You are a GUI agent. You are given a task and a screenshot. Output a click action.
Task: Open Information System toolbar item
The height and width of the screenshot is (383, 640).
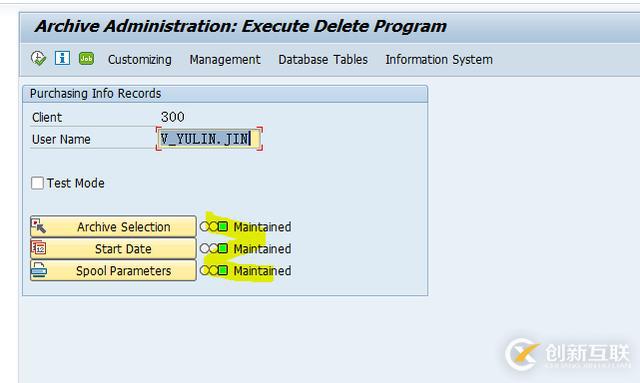pos(439,60)
